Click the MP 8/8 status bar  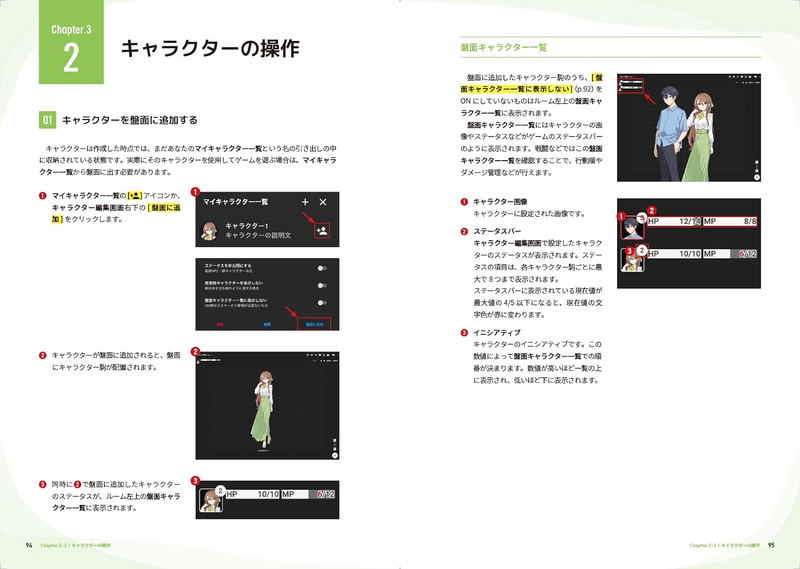pyautogui.click(x=730, y=221)
